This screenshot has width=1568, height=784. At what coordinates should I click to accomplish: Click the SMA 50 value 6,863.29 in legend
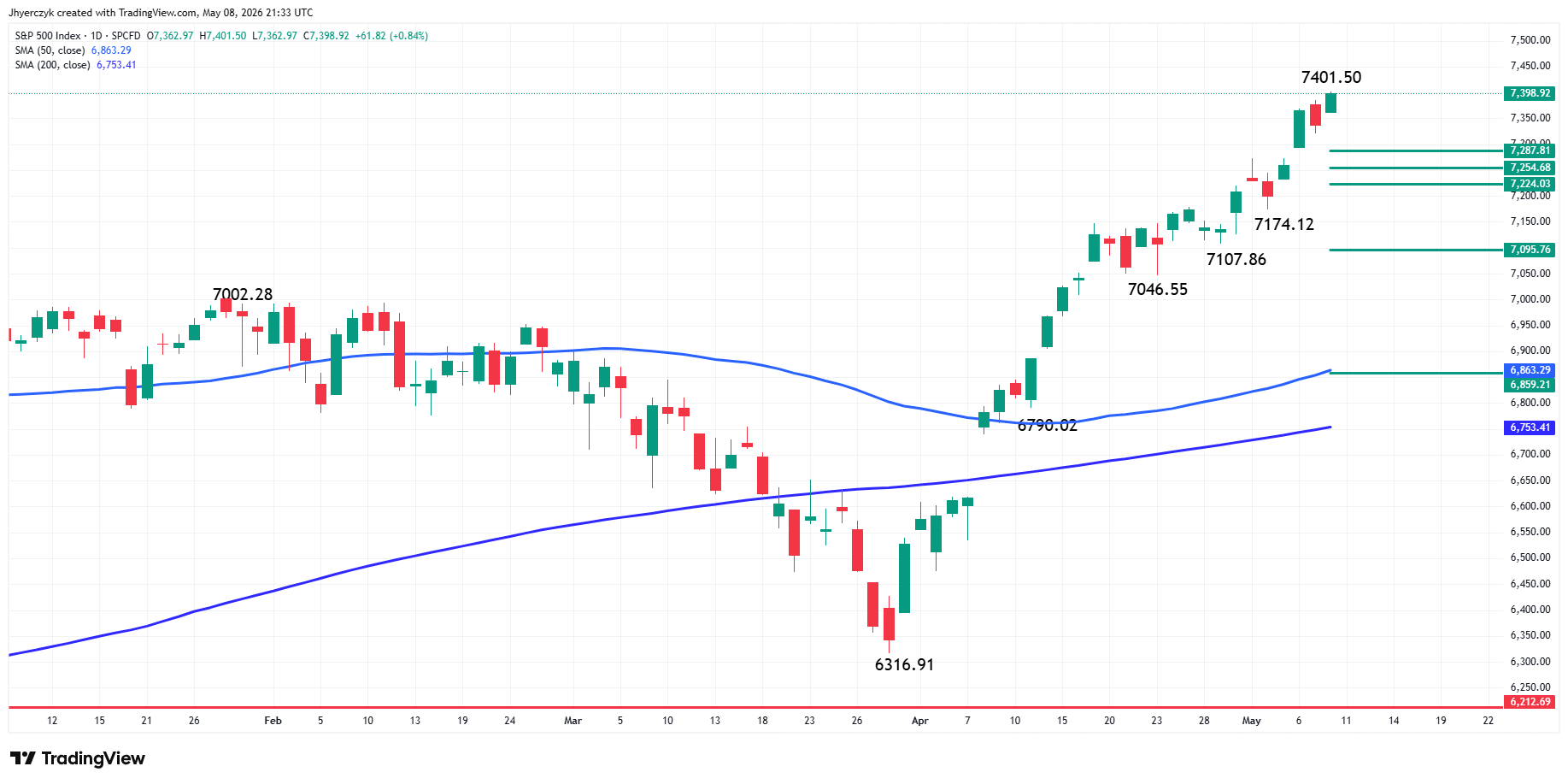click(x=111, y=50)
